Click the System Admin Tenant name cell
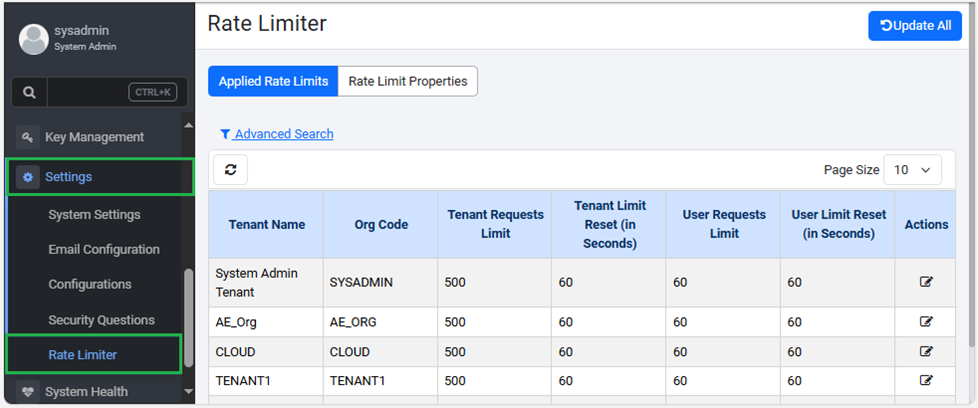978x408 pixels. point(266,283)
